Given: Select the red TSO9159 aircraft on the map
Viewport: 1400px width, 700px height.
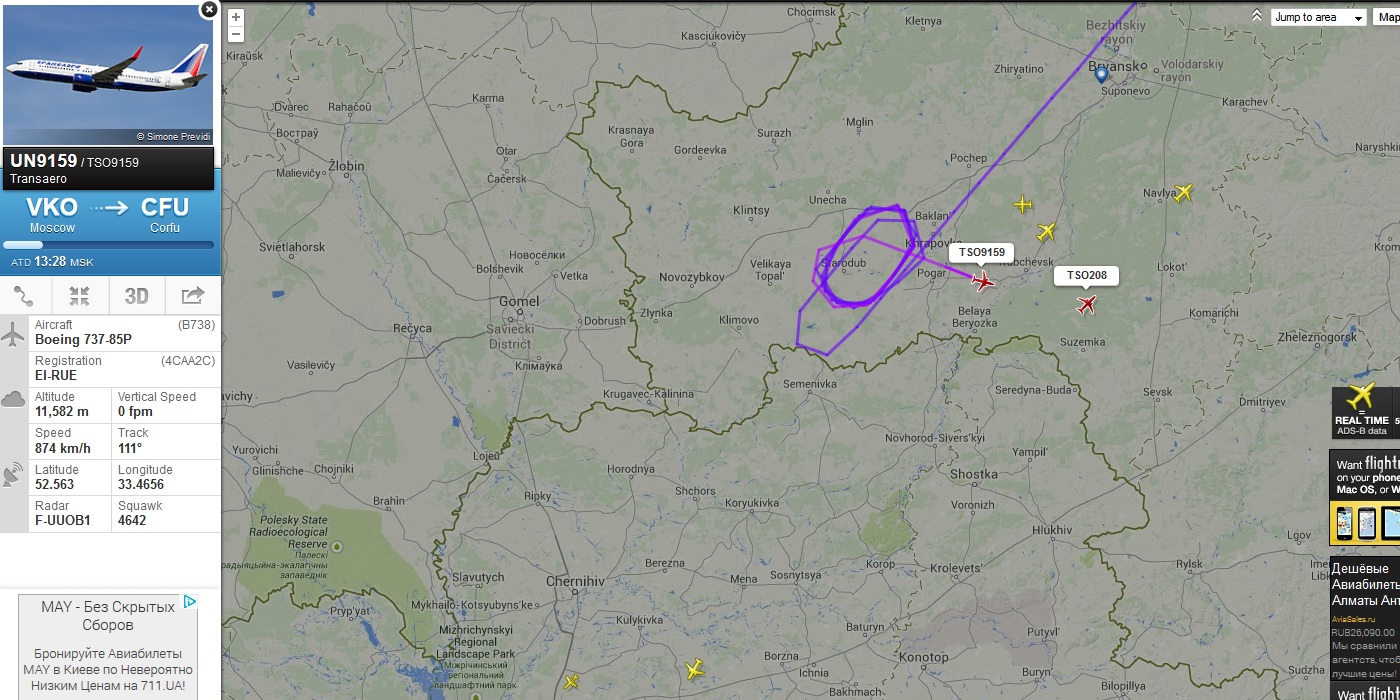Looking at the screenshot, I should pos(983,281).
